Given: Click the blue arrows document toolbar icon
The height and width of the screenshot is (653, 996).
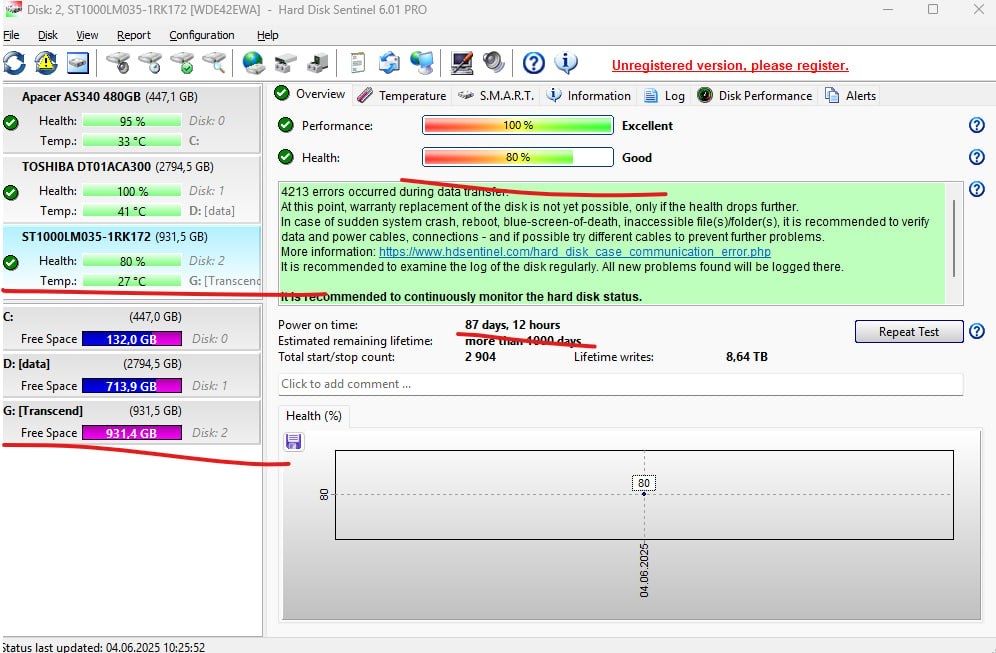Looking at the screenshot, I should [x=389, y=63].
